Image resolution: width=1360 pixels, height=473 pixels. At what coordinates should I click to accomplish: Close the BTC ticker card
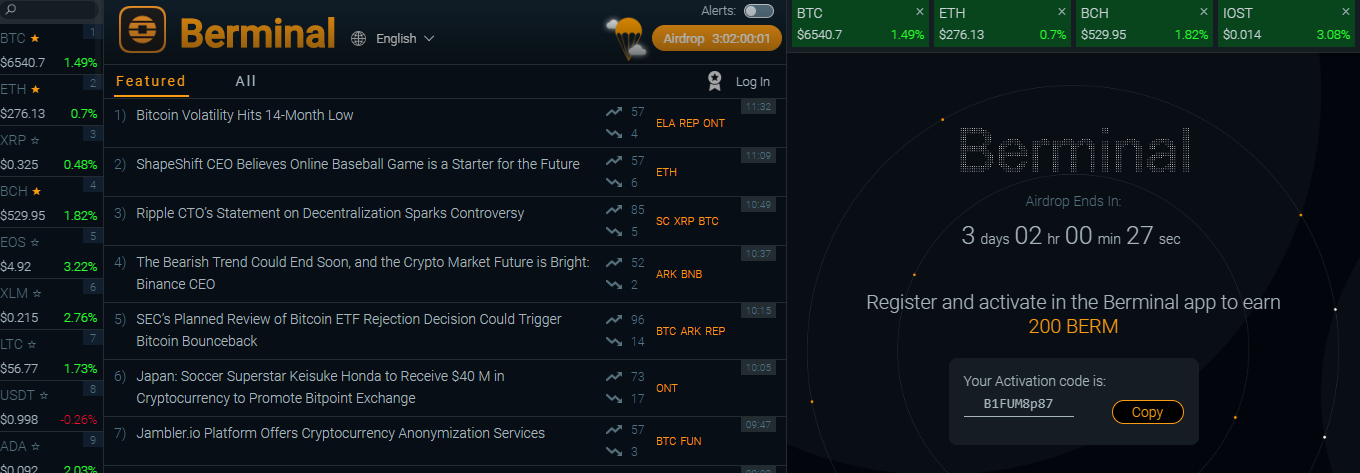[x=920, y=12]
